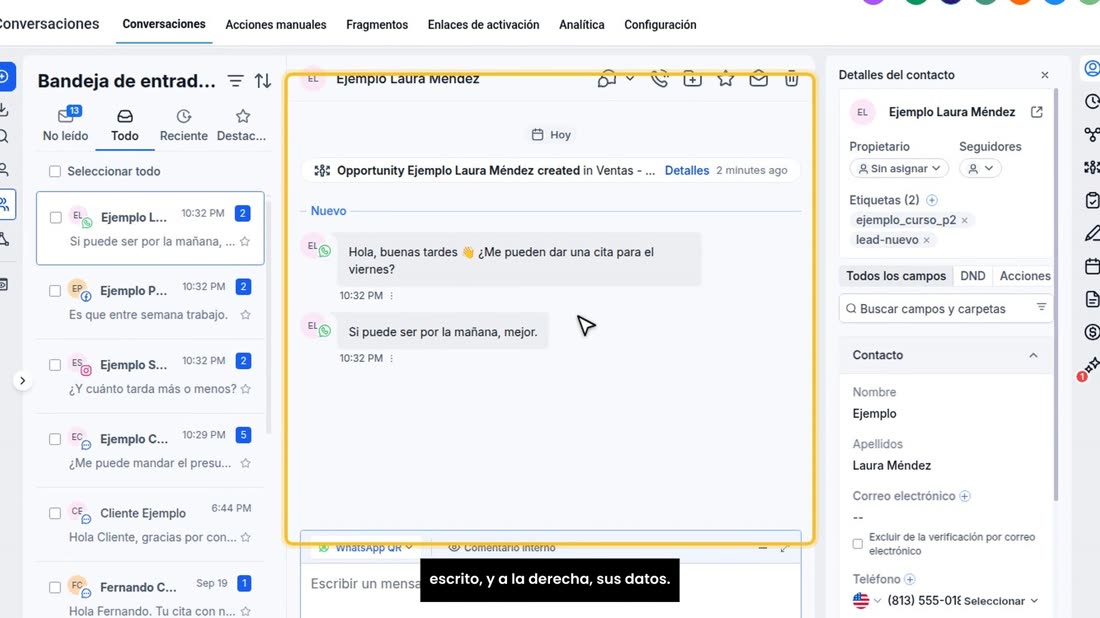Switch to the Acciones tab in contact details
Screen dimensions: 1100x618
click(x=1025, y=276)
